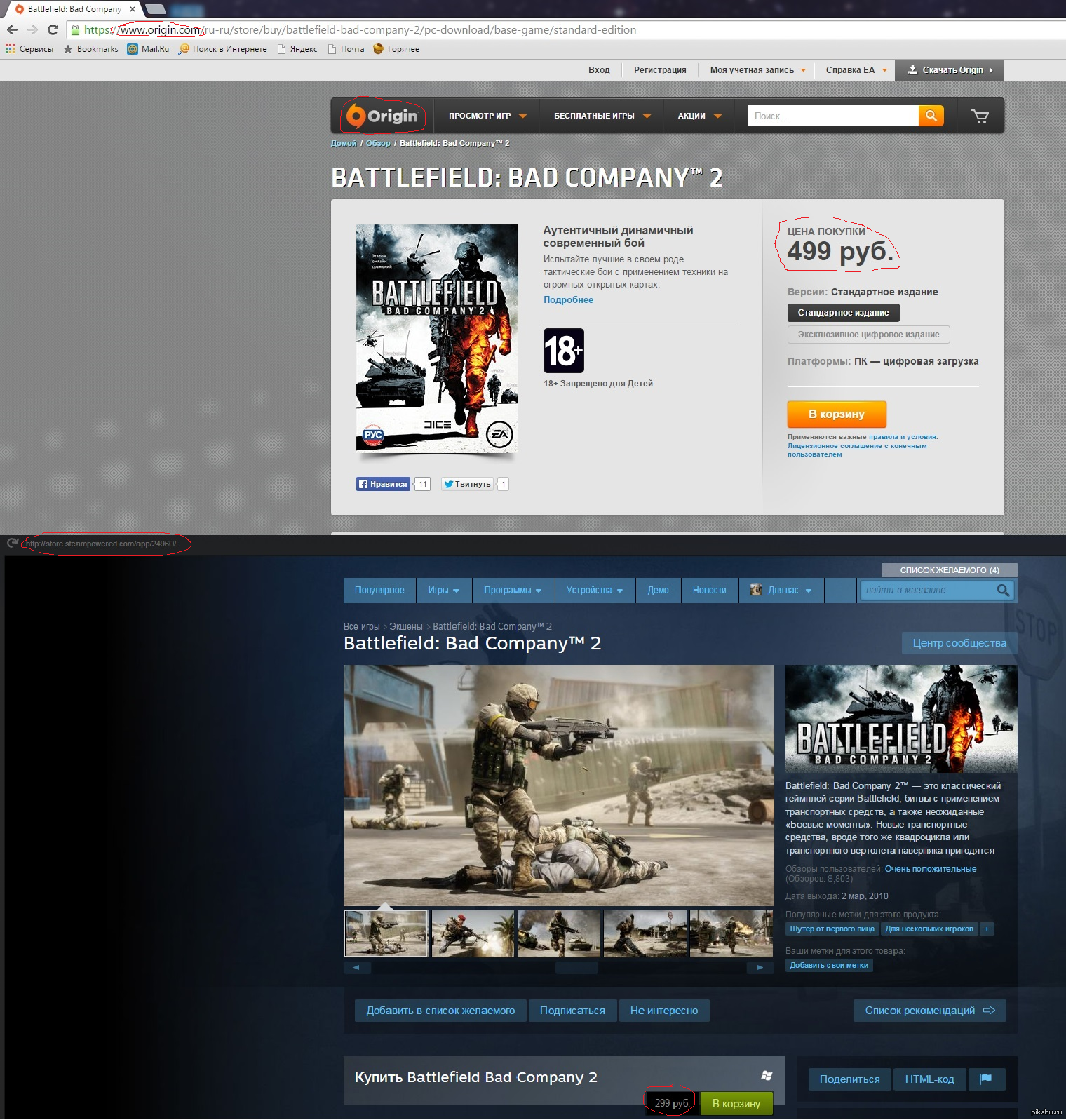
Task: Click the Домой breadcrumb link
Action: 344,143
